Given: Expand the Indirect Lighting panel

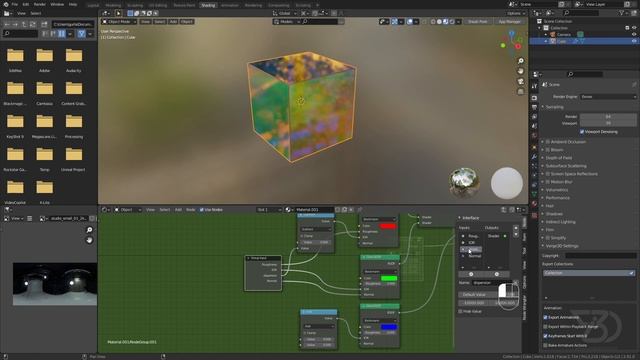Looking at the screenshot, I should 560,222.
